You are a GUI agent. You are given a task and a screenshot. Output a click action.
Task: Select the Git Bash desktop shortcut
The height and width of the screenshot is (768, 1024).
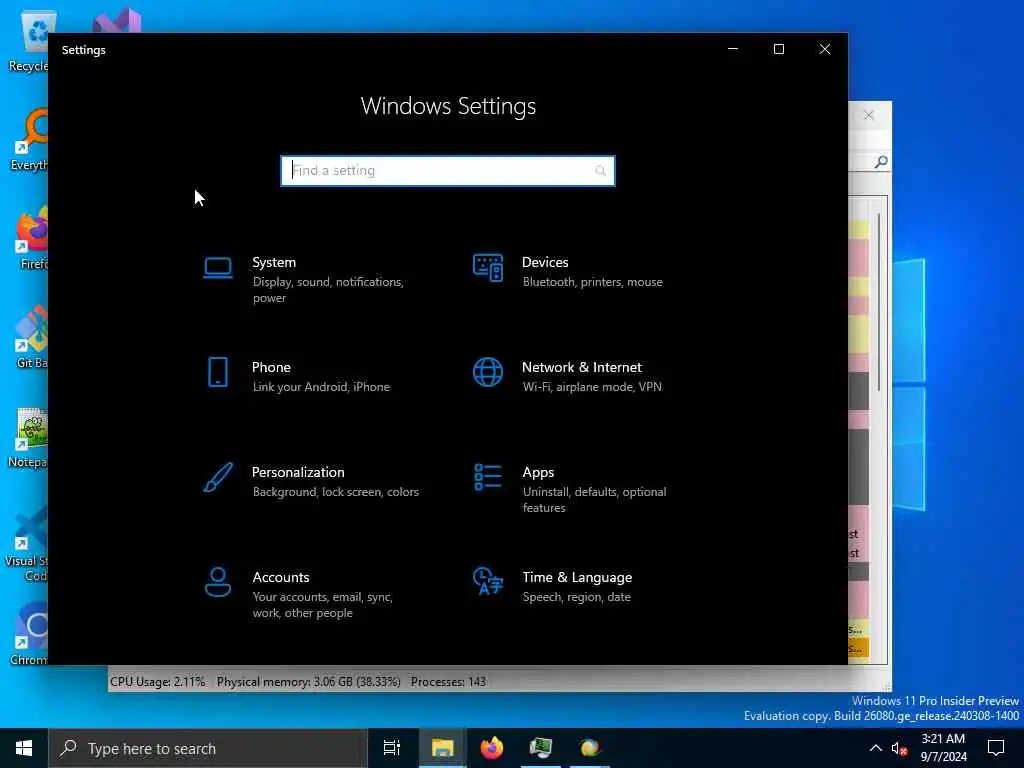pos(31,338)
